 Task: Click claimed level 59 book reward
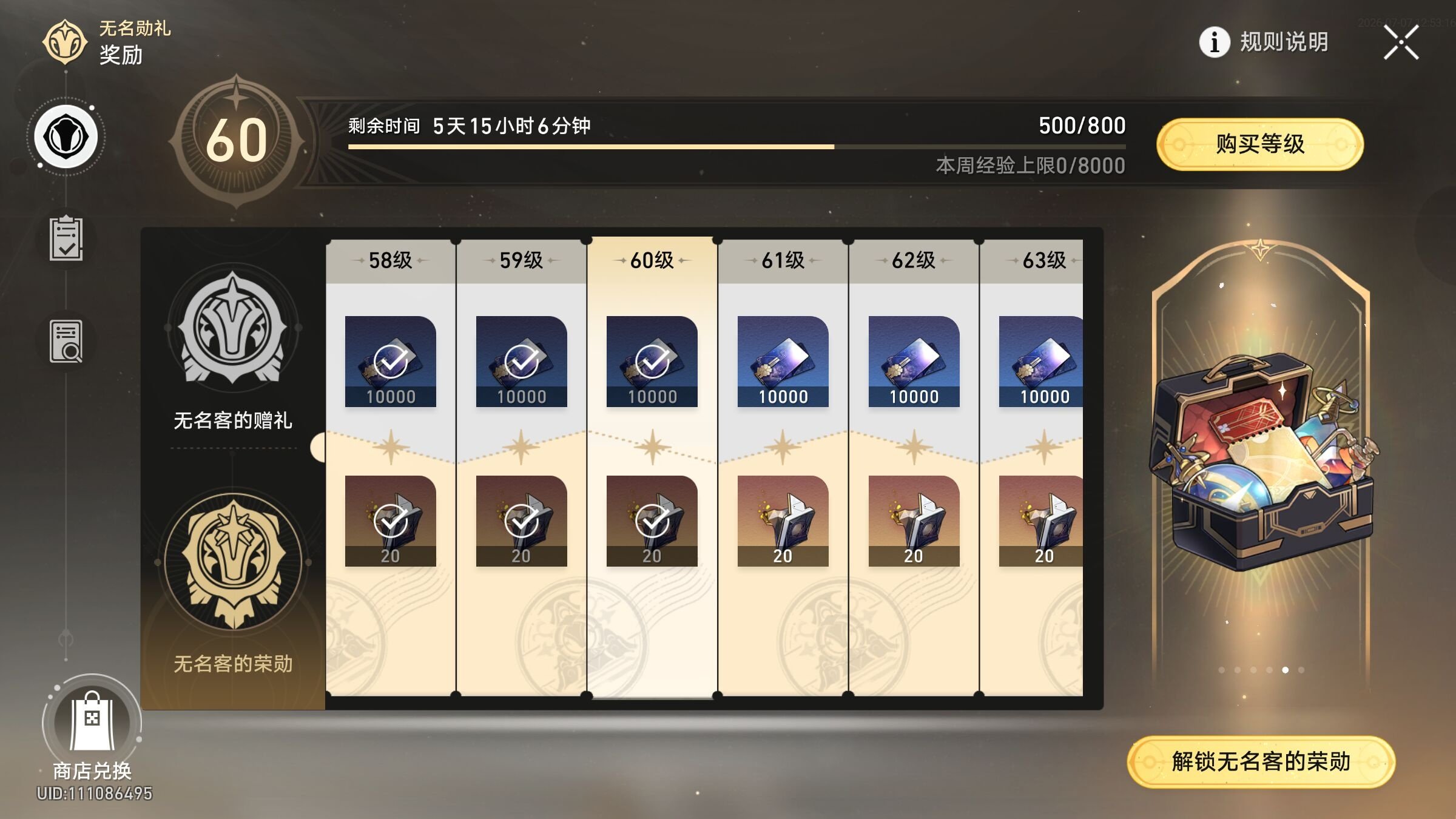(521, 521)
